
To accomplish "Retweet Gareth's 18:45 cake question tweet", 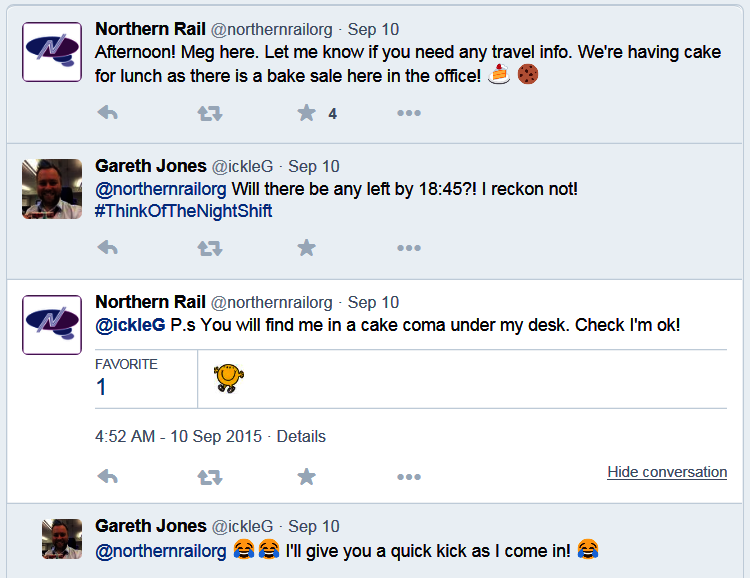I will click(210, 248).
